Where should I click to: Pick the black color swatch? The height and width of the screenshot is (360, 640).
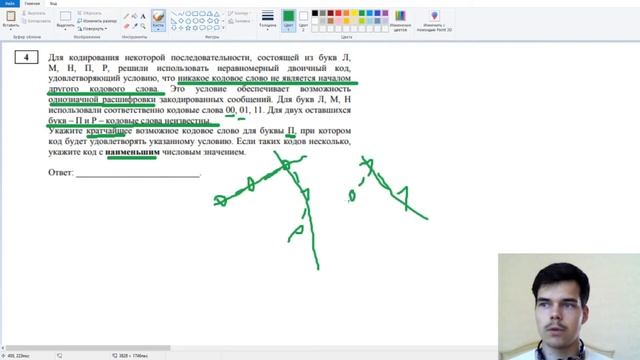pyautogui.click(x=315, y=13)
